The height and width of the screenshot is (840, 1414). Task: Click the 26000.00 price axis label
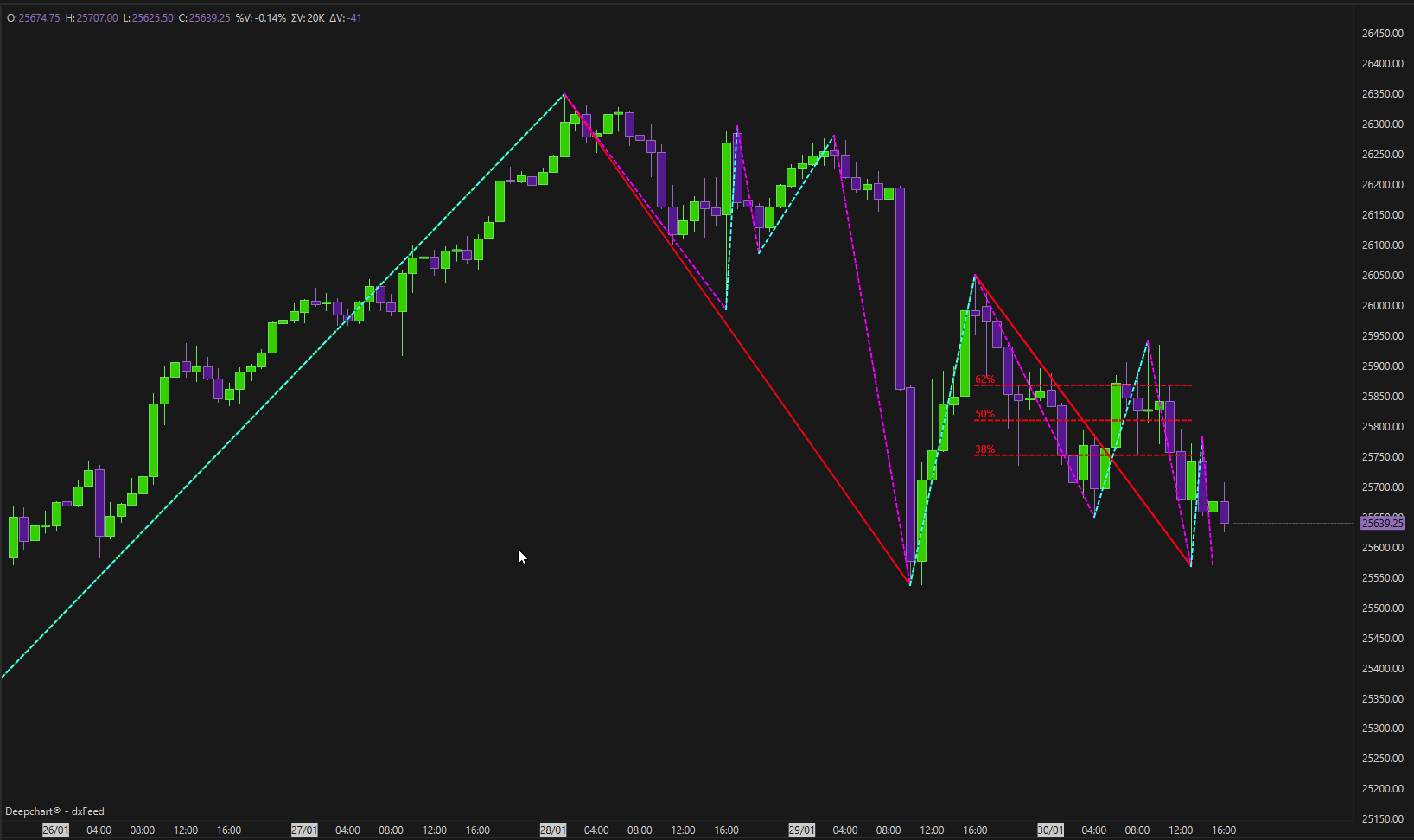point(1382,306)
